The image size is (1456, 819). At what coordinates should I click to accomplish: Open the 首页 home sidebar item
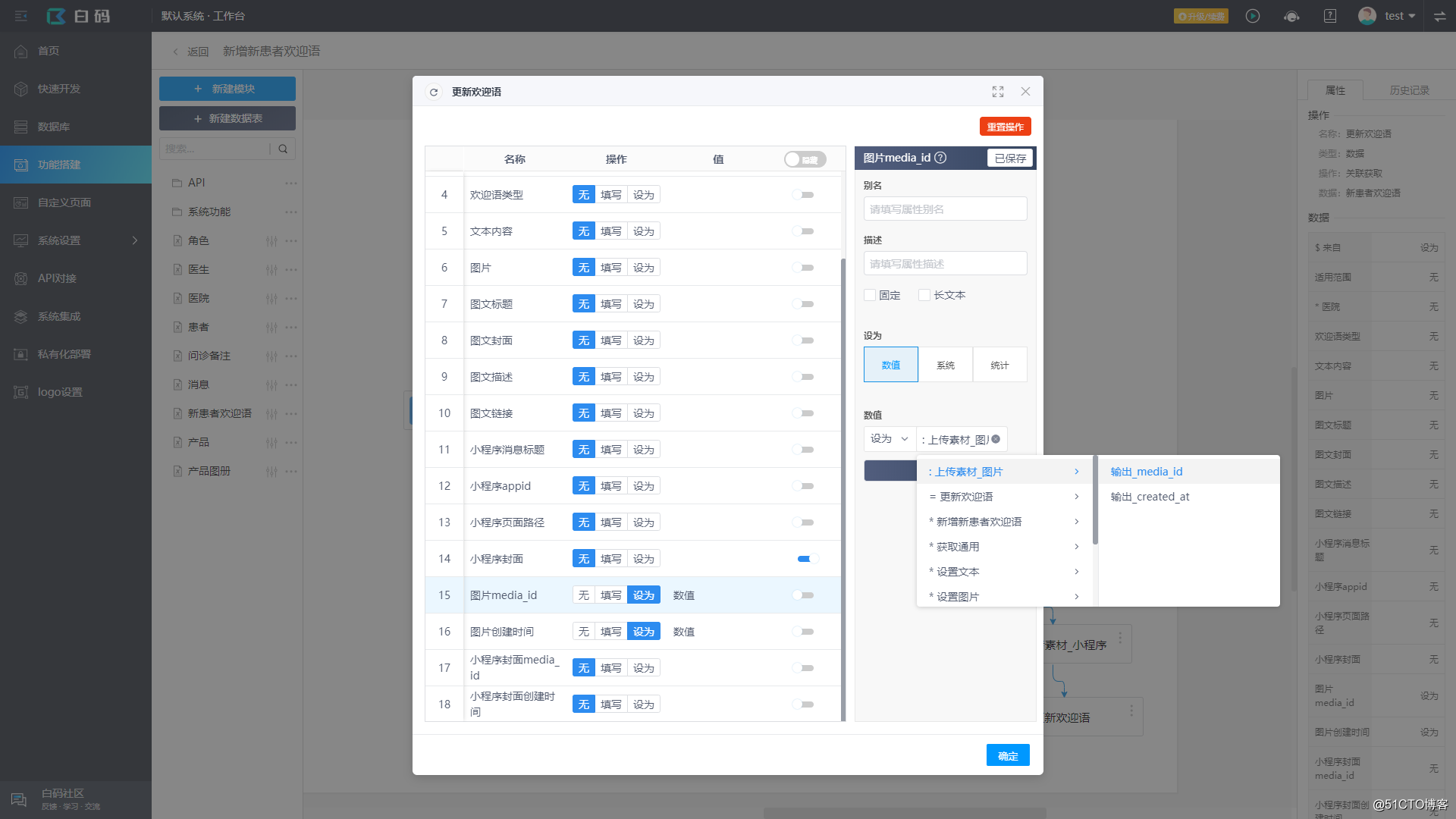point(76,51)
